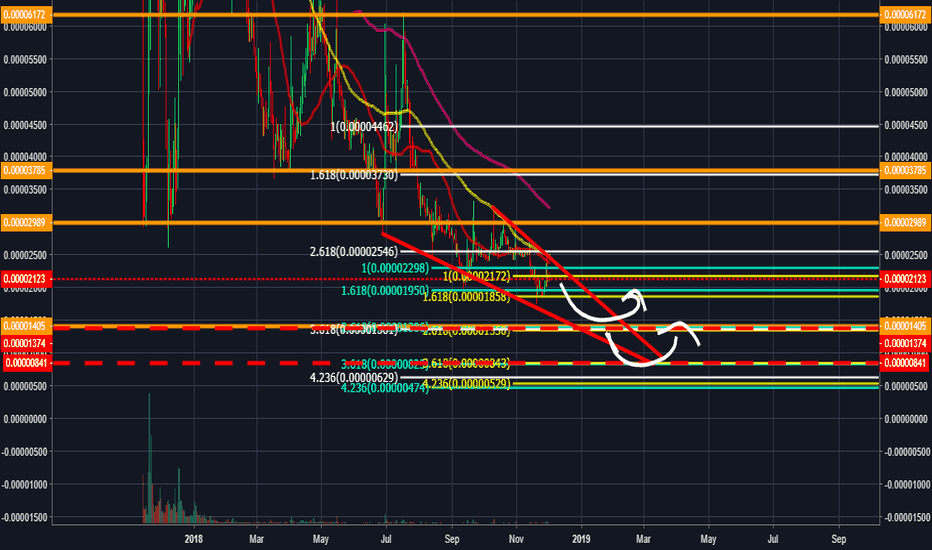Click the orange 0.00002989 label on left axis
Image resolution: width=932 pixels, height=550 pixels.
tap(26, 222)
